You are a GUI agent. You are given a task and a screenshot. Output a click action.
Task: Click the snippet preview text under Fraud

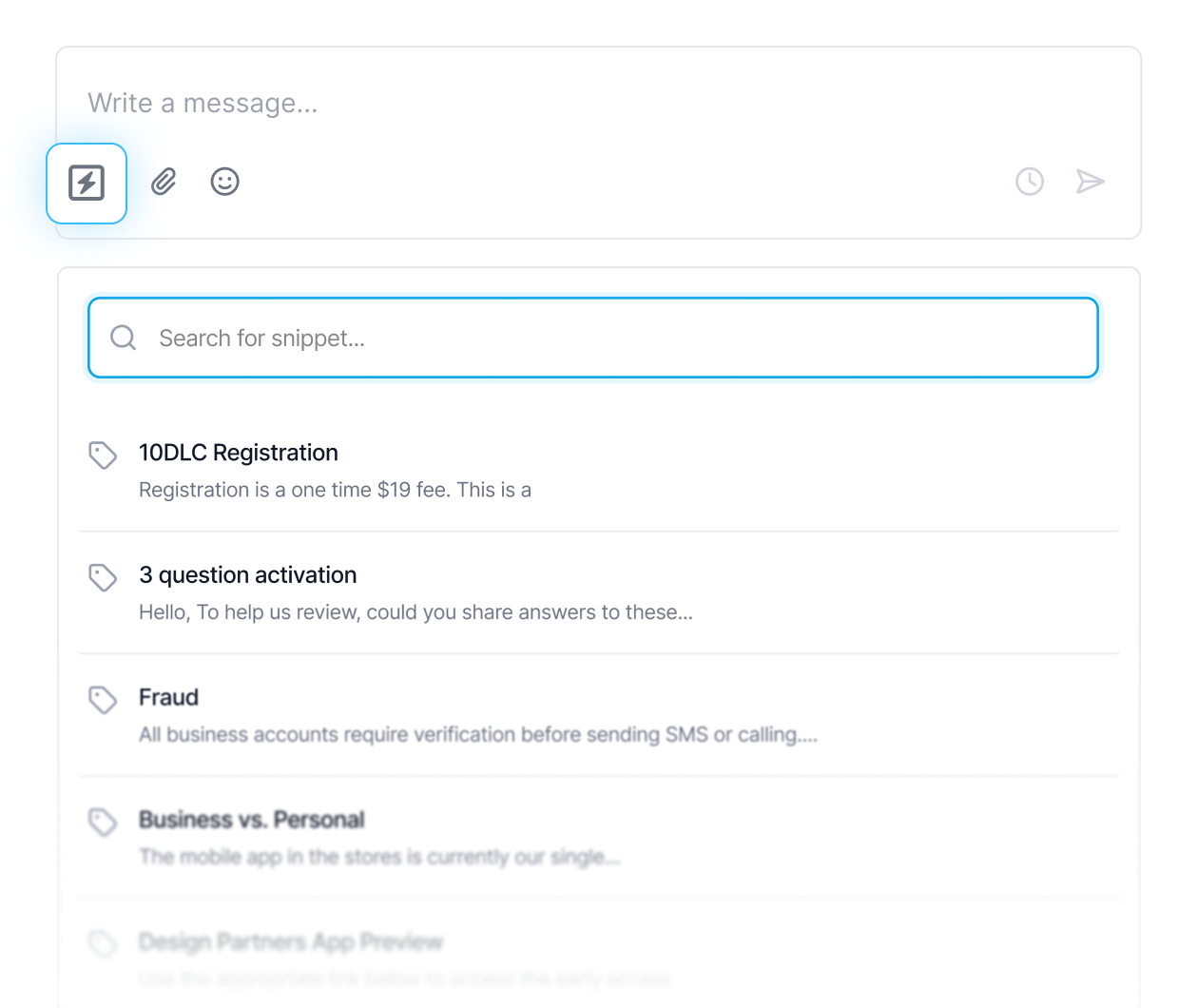[x=480, y=734]
